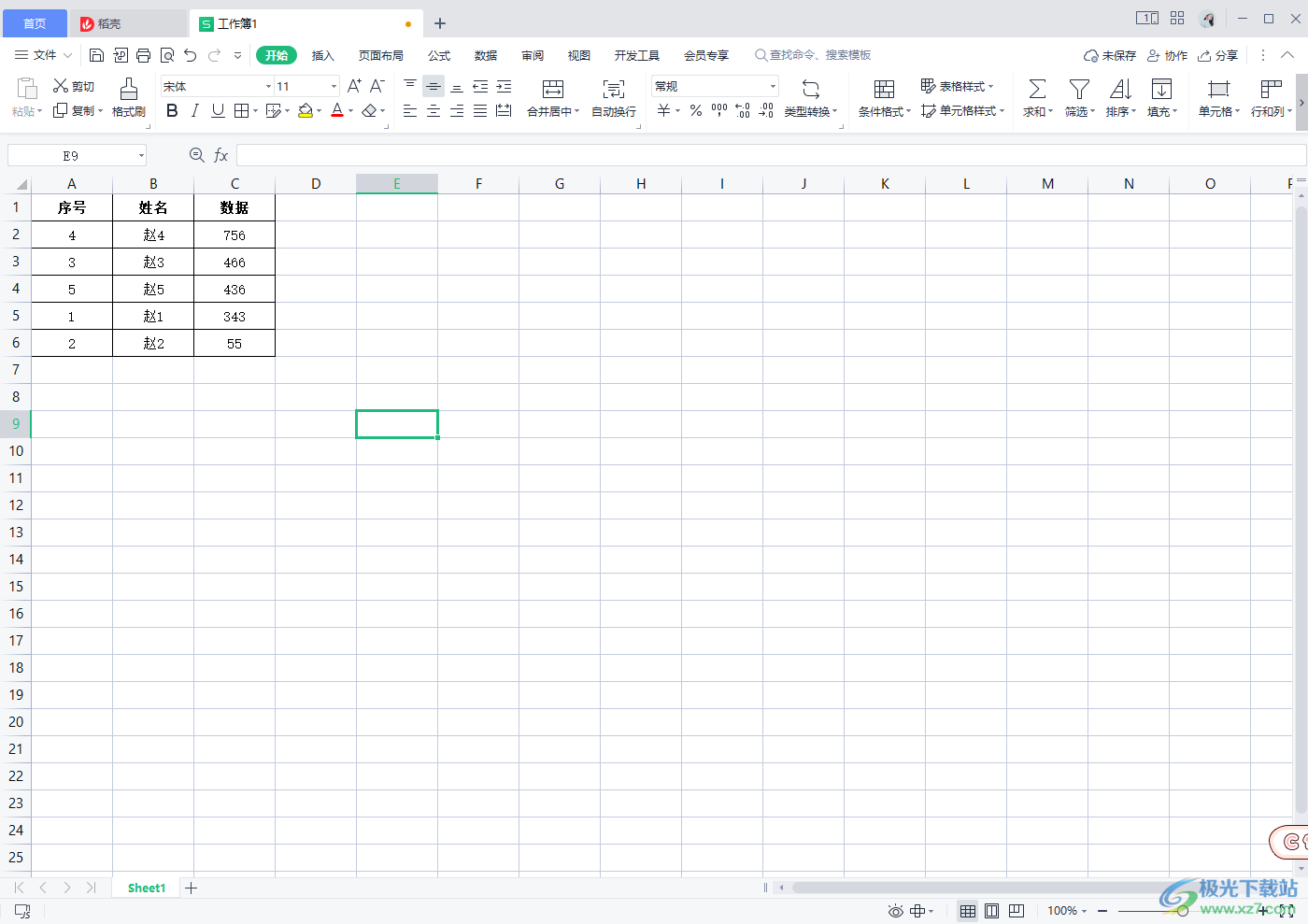
Task: Toggle vertical middle alignment
Action: tap(434, 86)
